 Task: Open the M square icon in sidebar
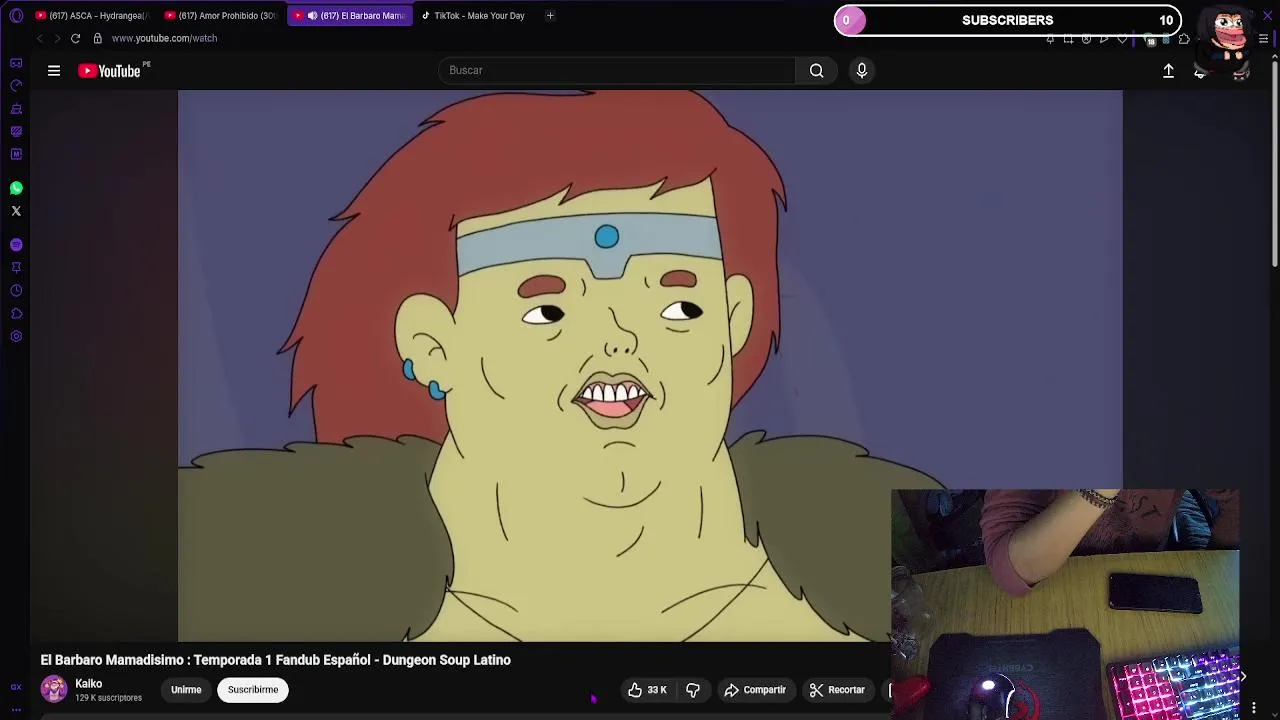[x=16, y=155]
